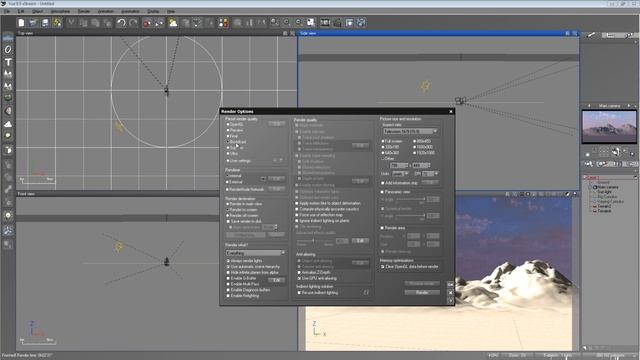
Task: Collapse the Layer 1 tree group
Action: pos(585,178)
